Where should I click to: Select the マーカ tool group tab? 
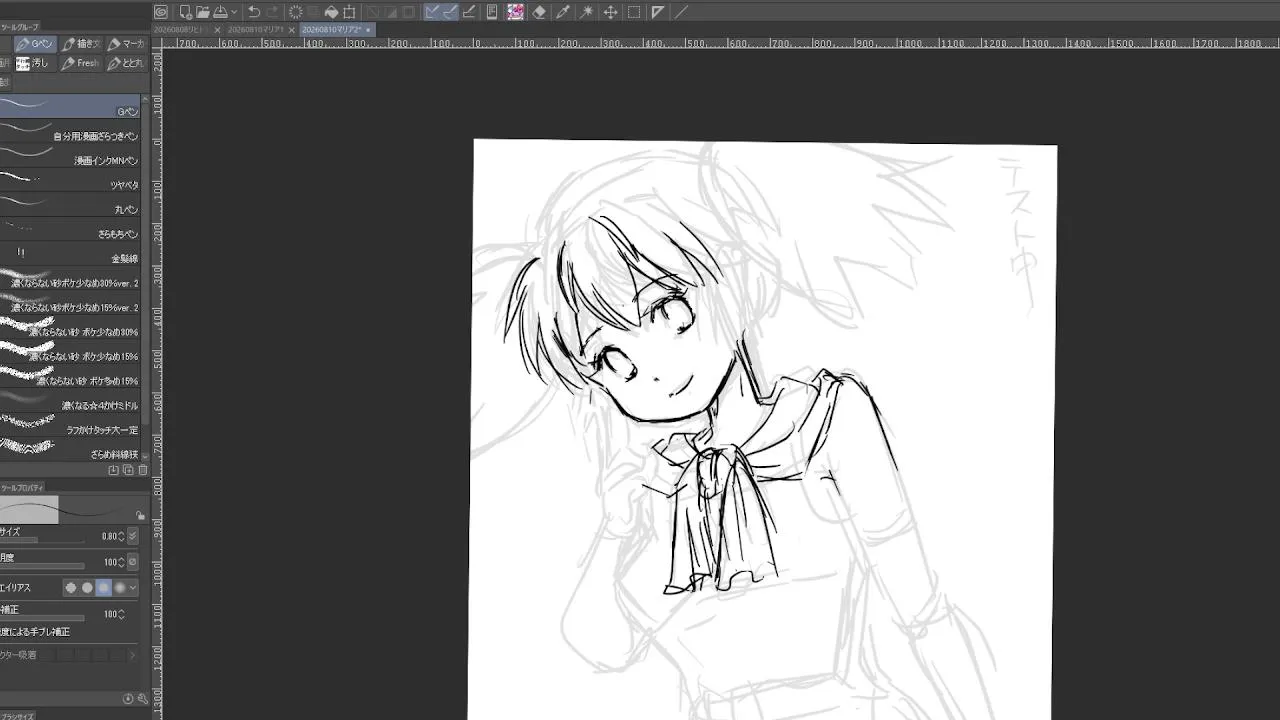click(x=126, y=43)
